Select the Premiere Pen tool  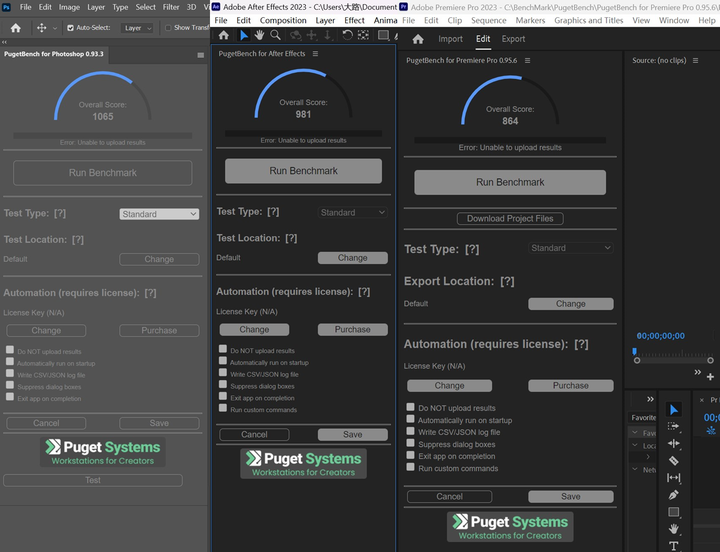coord(674,495)
